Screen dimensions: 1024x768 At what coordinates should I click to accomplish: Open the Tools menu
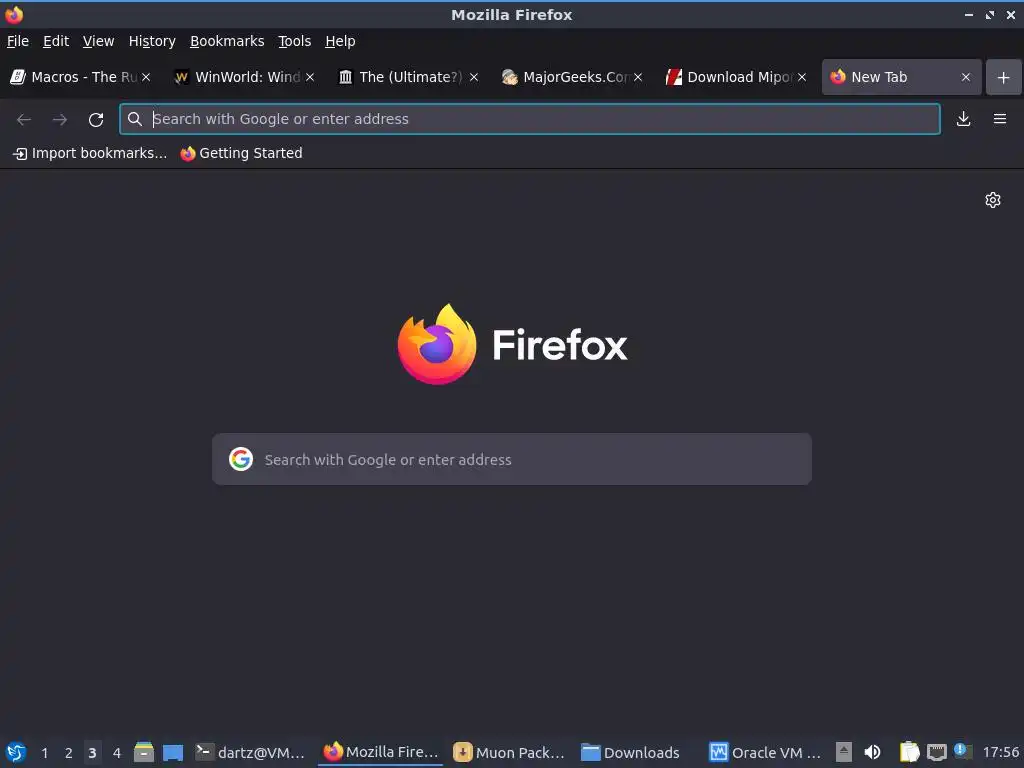(294, 41)
